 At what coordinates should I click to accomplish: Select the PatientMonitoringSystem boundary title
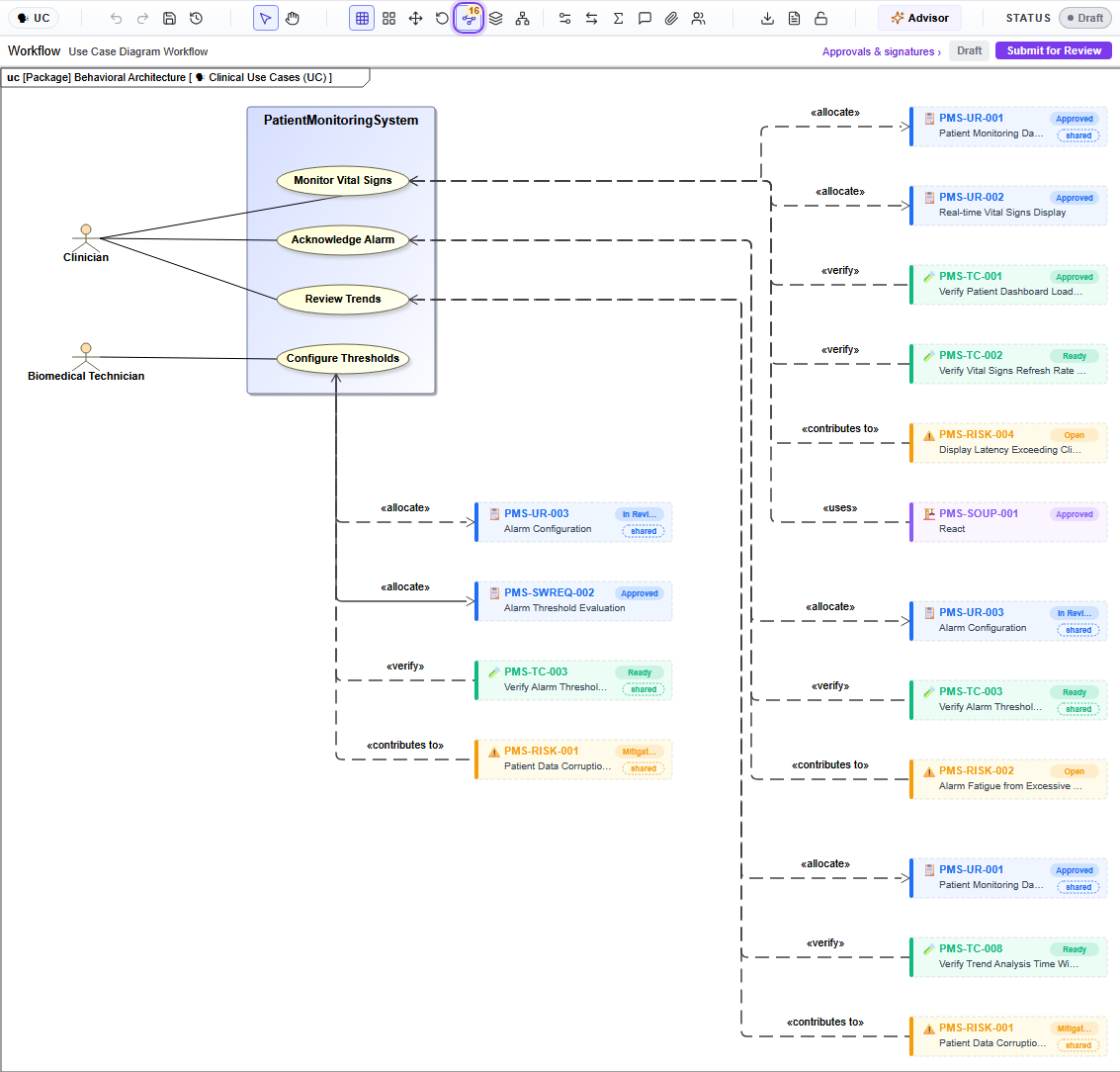pos(341,120)
